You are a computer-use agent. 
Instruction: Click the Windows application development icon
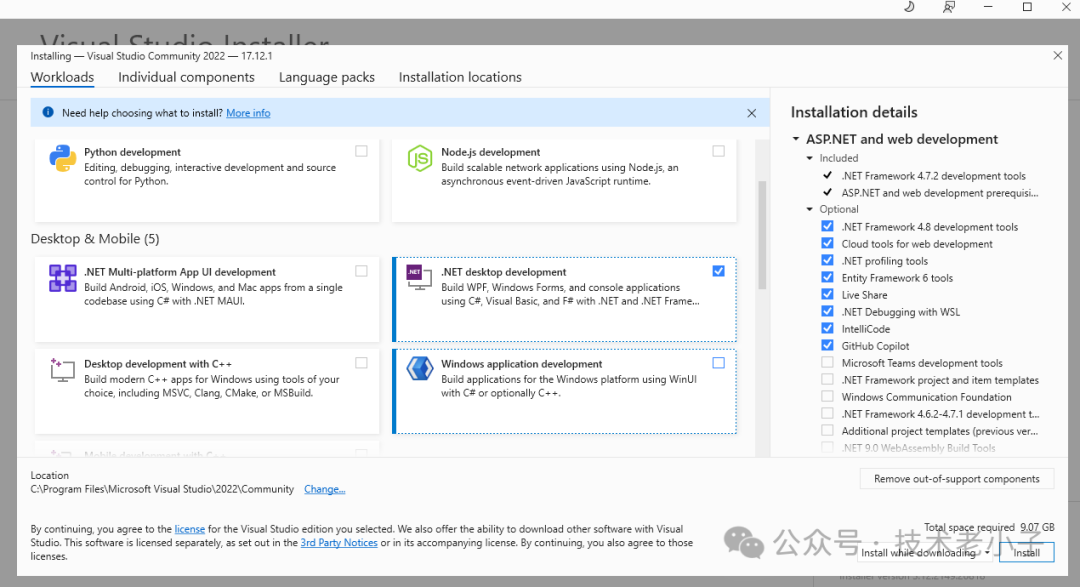pyautogui.click(x=419, y=370)
